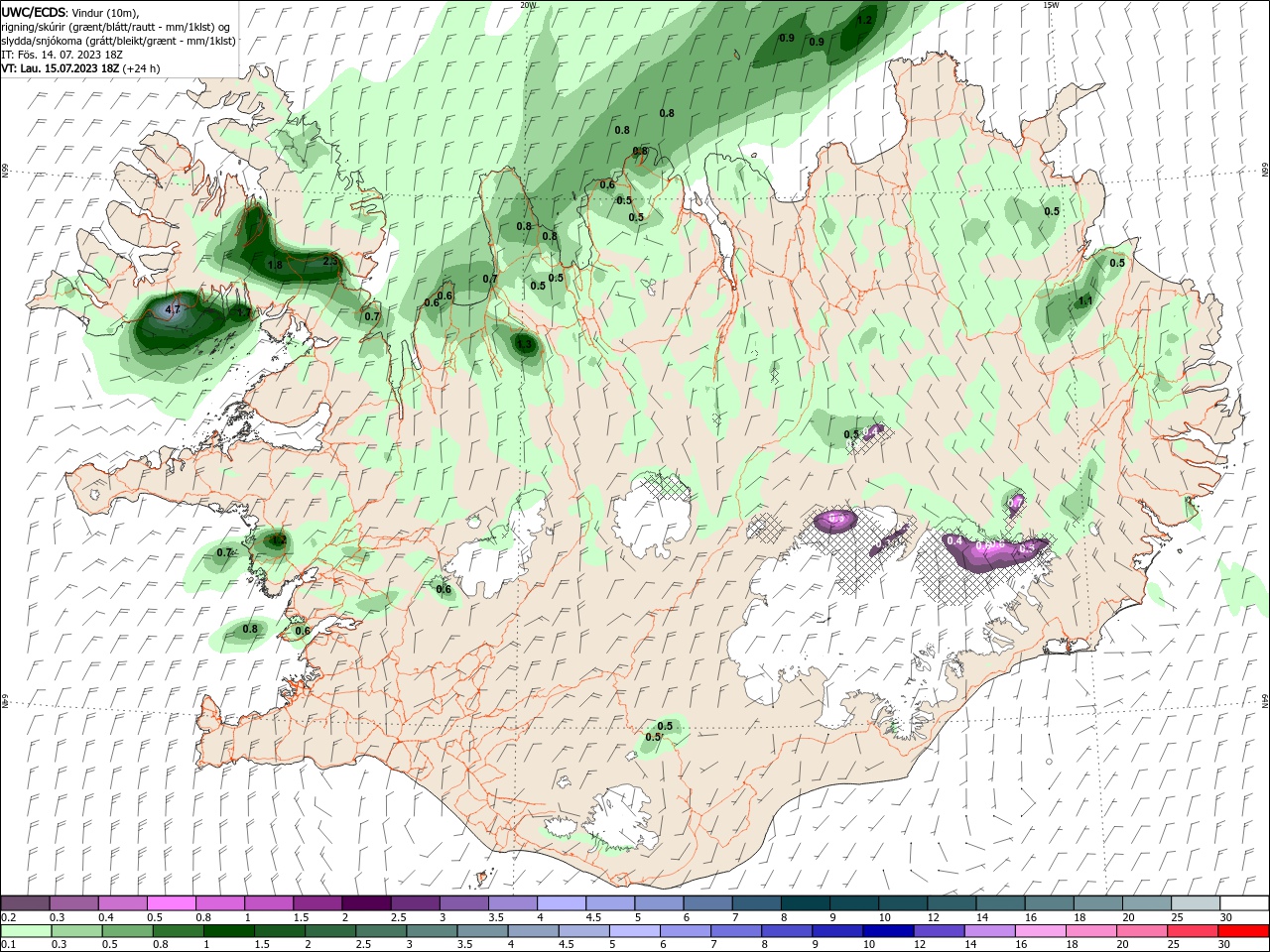Click the '20W' longitude label at the top
The image size is (1270, 952).
(529, 5)
